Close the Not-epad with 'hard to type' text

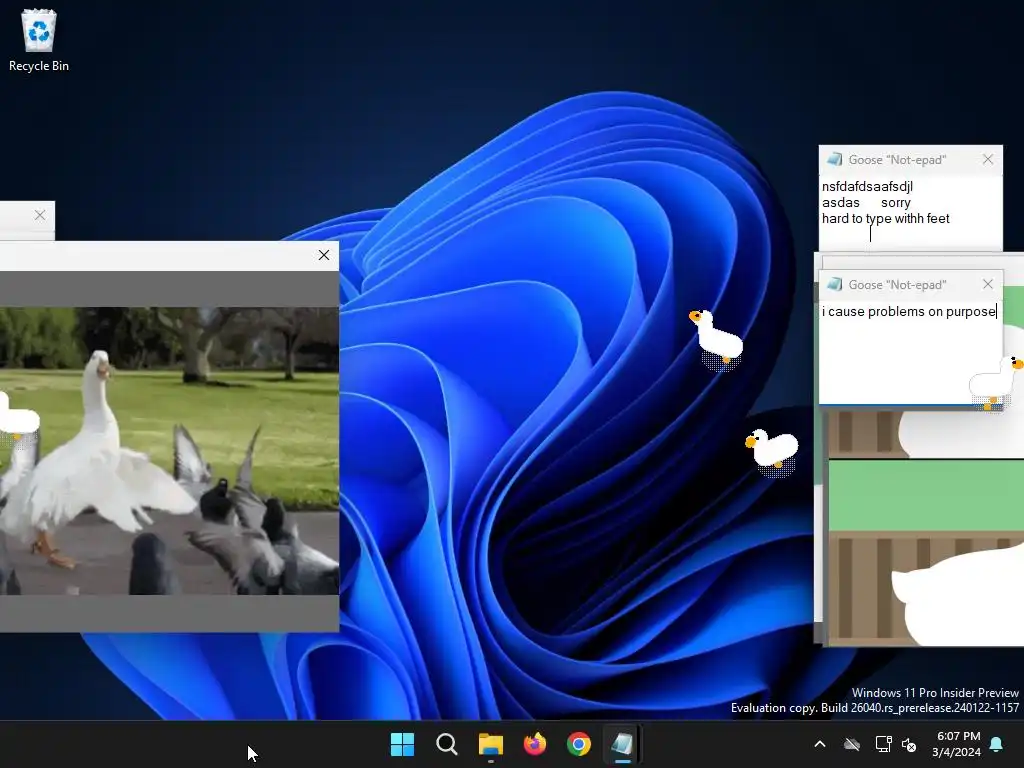(988, 159)
